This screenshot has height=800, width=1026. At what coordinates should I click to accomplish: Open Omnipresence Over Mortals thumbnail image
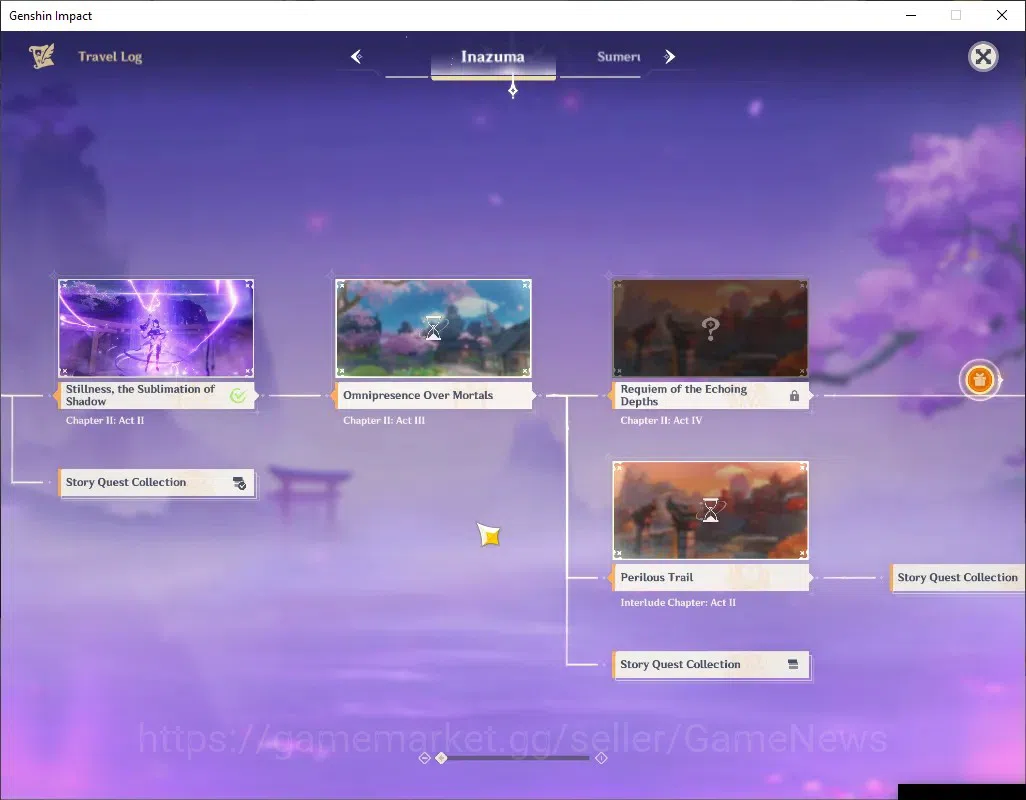(433, 328)
